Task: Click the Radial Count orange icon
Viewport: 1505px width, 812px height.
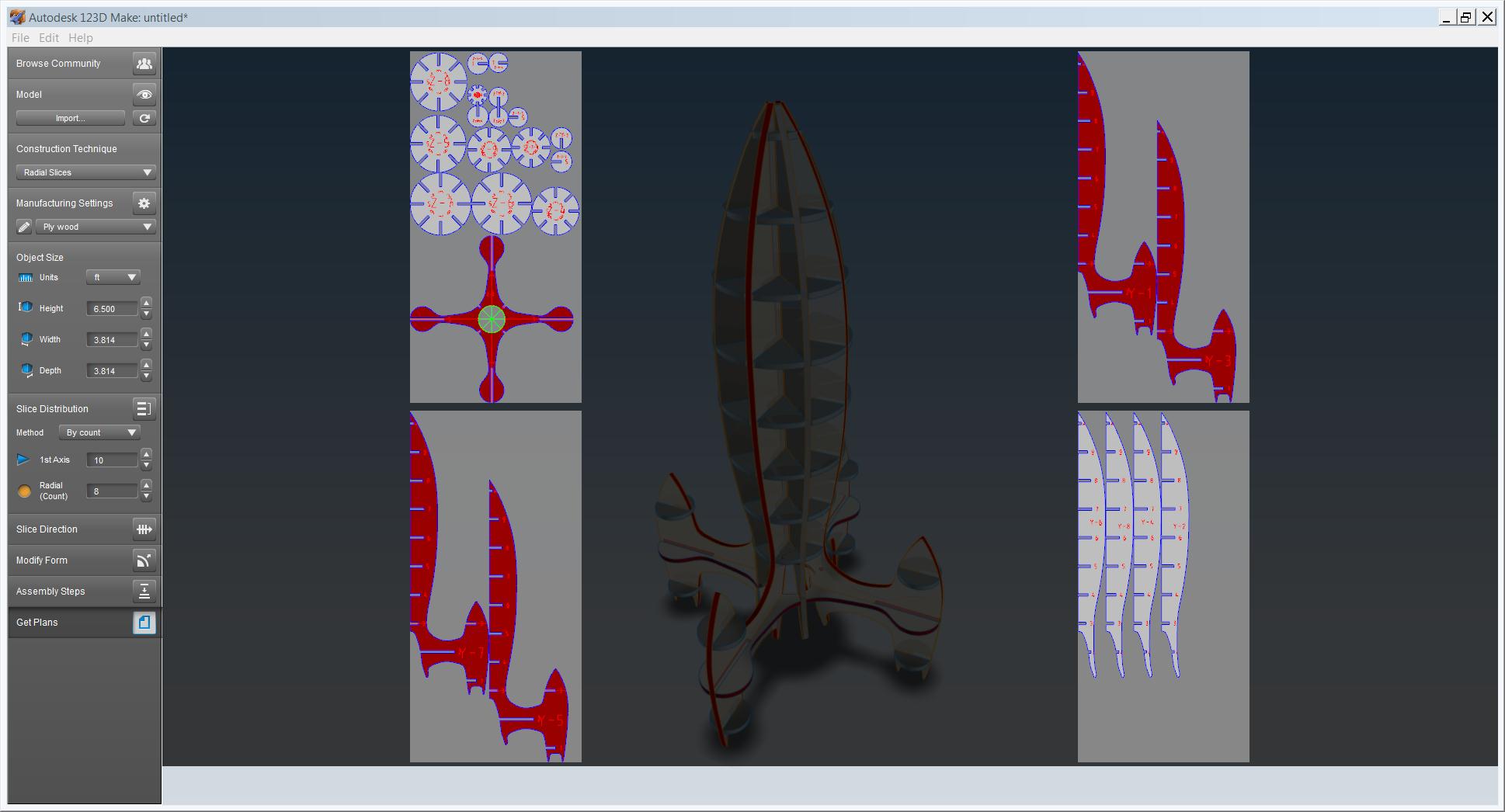Action: (24, 491)
